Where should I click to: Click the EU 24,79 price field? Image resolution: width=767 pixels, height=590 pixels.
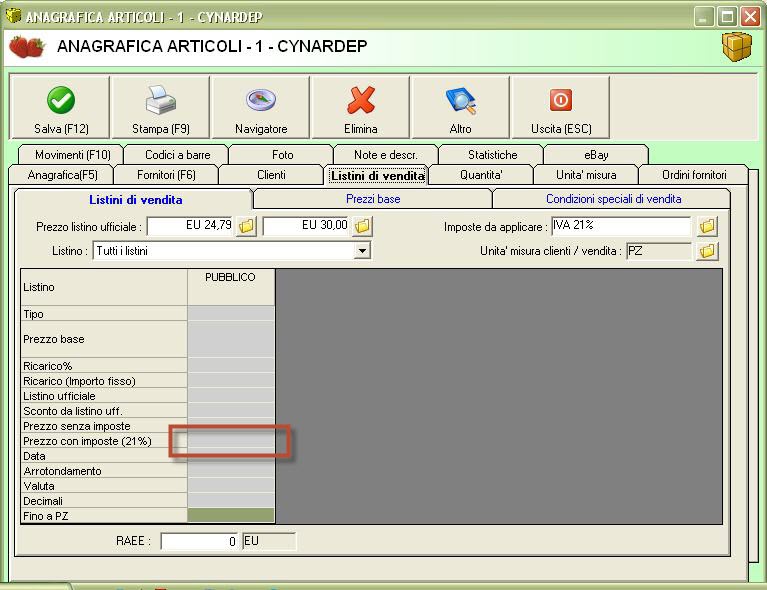[191, 226]
